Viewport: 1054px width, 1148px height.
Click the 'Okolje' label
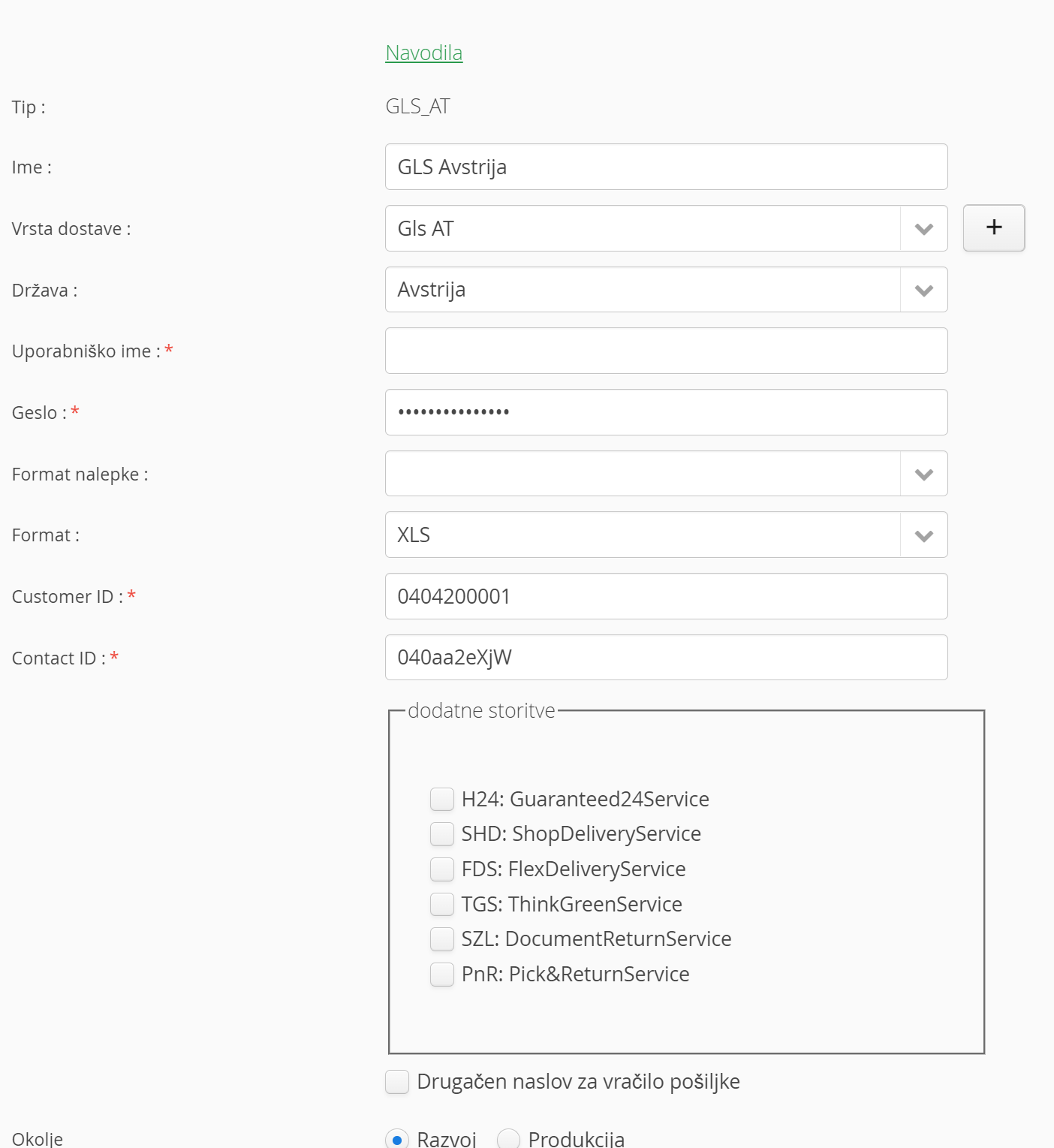pos(38,1138)
